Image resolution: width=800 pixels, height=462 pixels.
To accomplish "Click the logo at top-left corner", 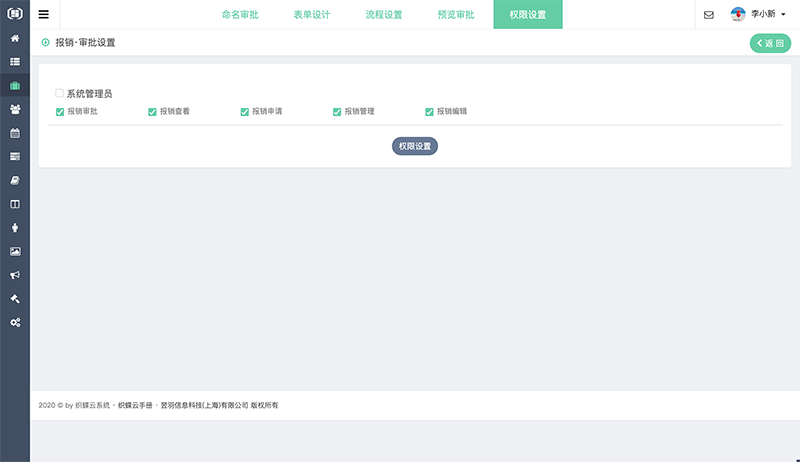I will point(15,14).
